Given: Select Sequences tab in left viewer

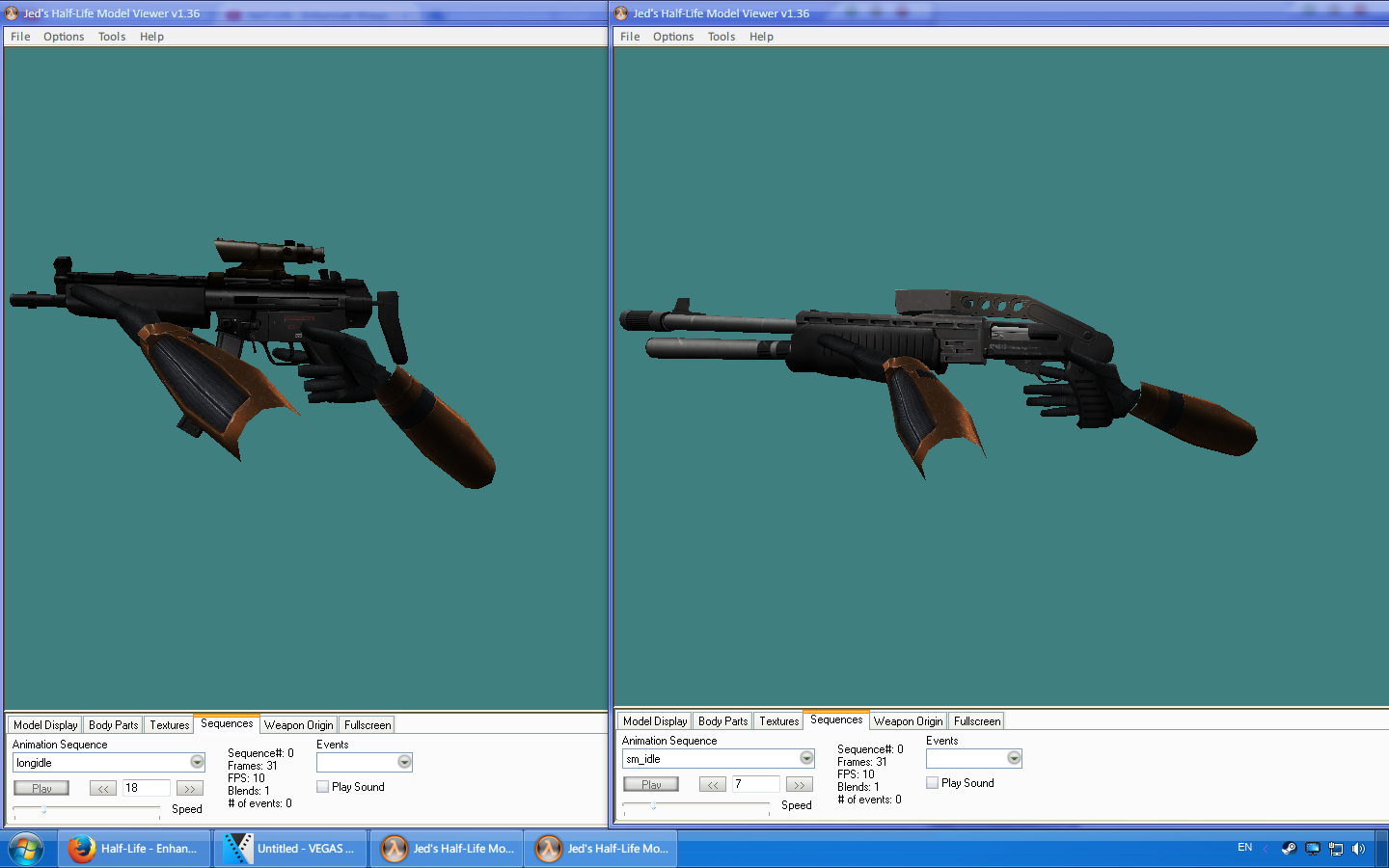Looking at the screenshot, I should (227, 723).
